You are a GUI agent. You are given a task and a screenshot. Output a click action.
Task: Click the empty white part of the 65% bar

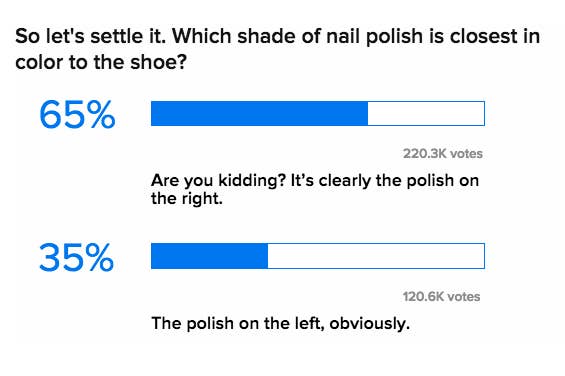click(x=426, y=114)
